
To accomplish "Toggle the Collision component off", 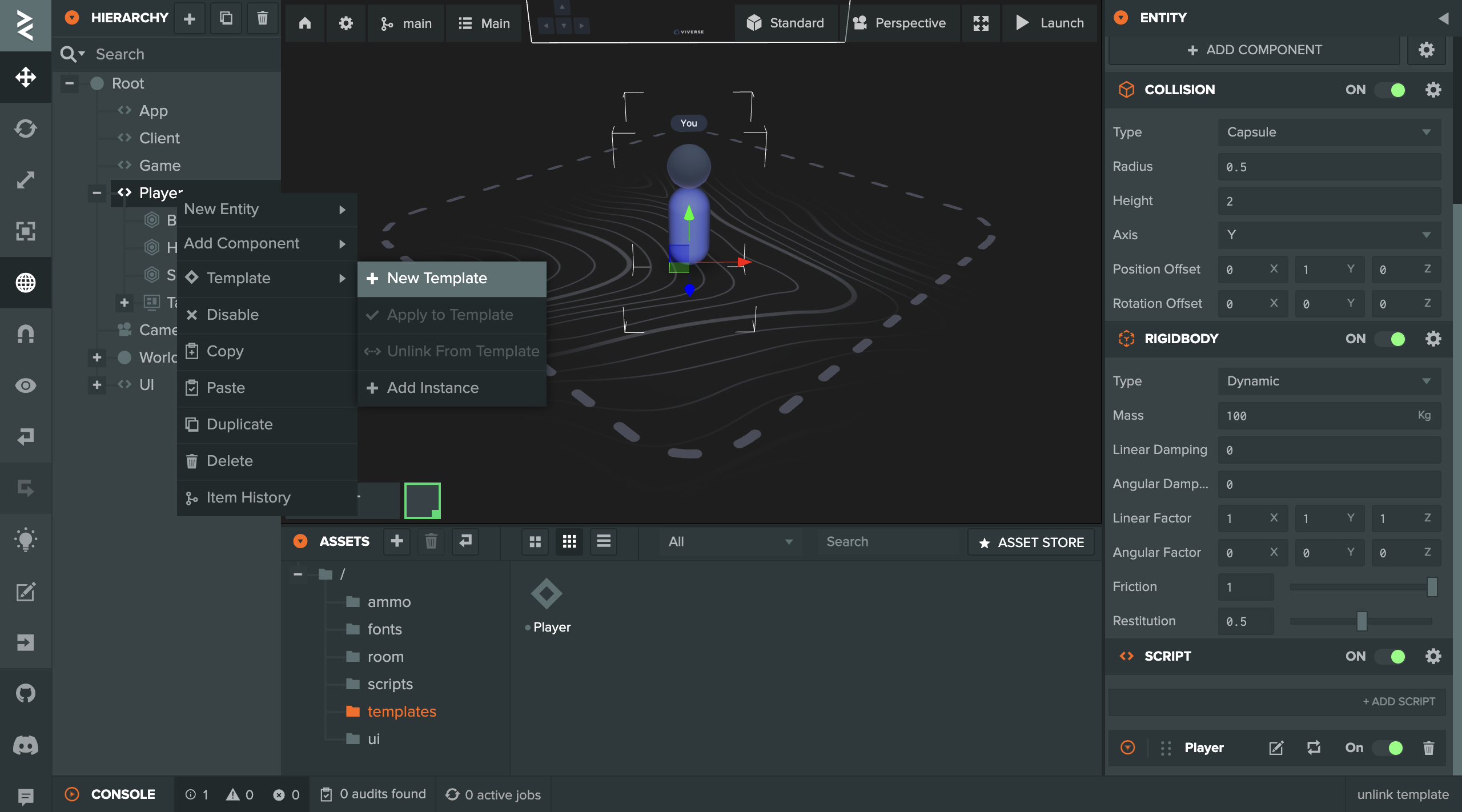I will coord(1391,90).
